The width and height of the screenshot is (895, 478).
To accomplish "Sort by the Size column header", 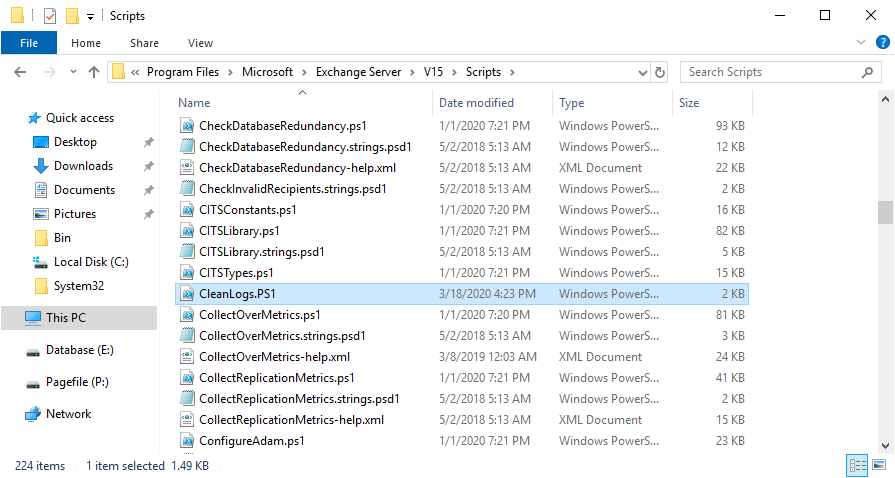I will tap(689, 103).
